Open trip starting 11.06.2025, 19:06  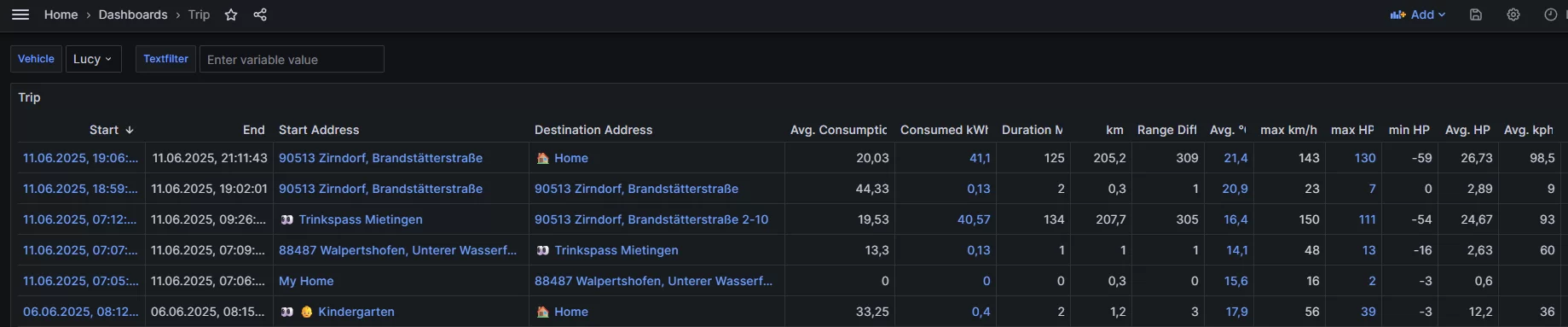(x=80, y=158)
